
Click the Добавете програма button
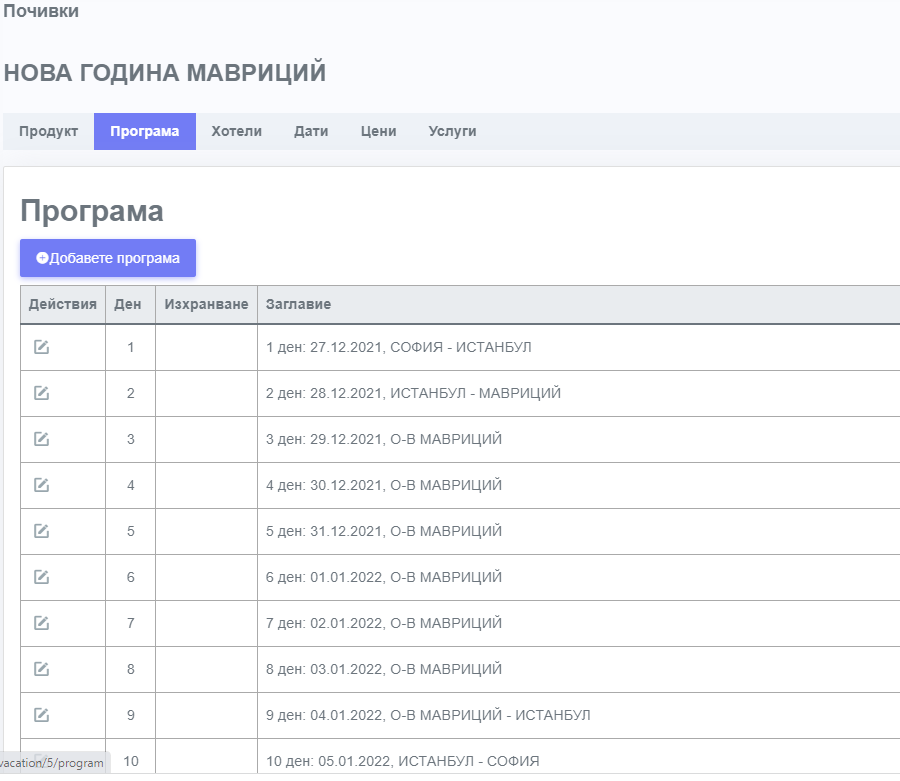click(108, 258)
